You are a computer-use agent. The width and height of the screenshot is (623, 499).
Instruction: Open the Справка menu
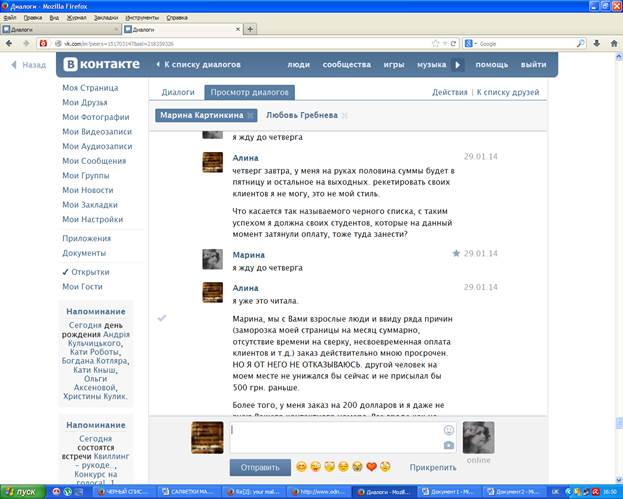(x=177, y=17)
